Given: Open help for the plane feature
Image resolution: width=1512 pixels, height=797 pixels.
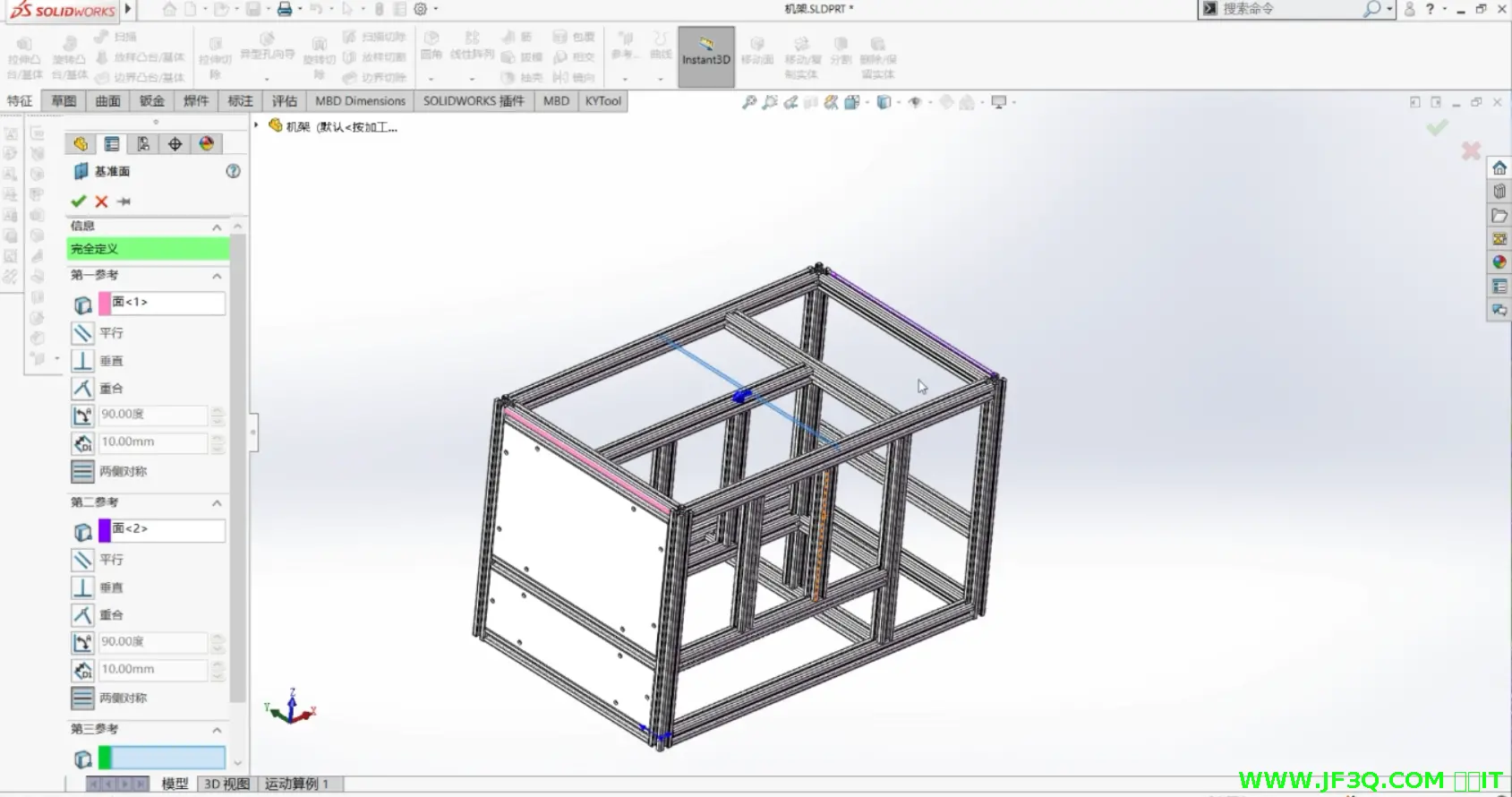Looking at the screenshot, I should pos(233,171).
